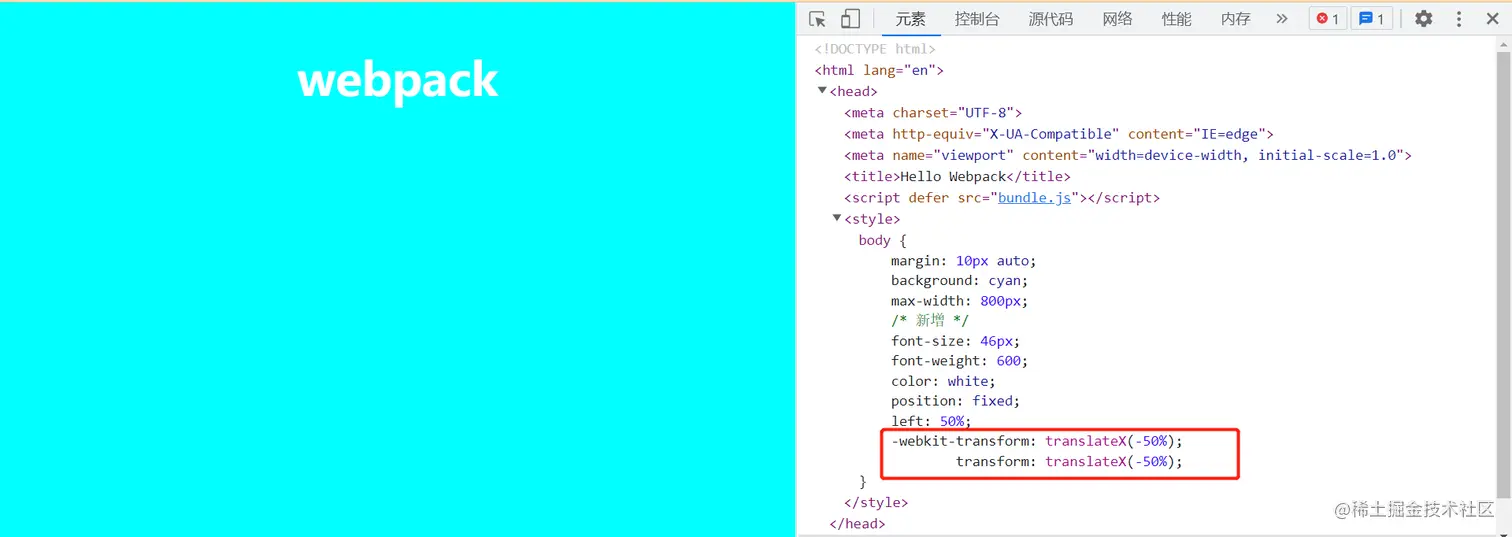Click the closing </style> tag
The image size is (1512, 537).
(876, 503)
